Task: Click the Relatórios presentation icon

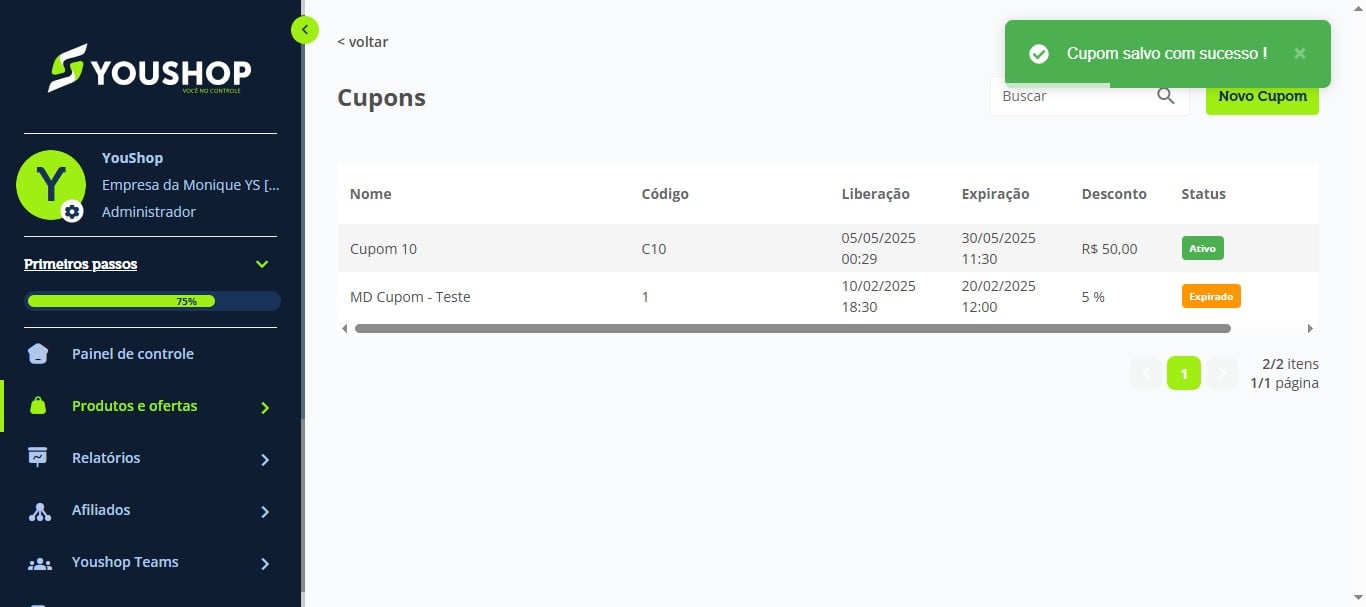Action: [x=38, y=458]
